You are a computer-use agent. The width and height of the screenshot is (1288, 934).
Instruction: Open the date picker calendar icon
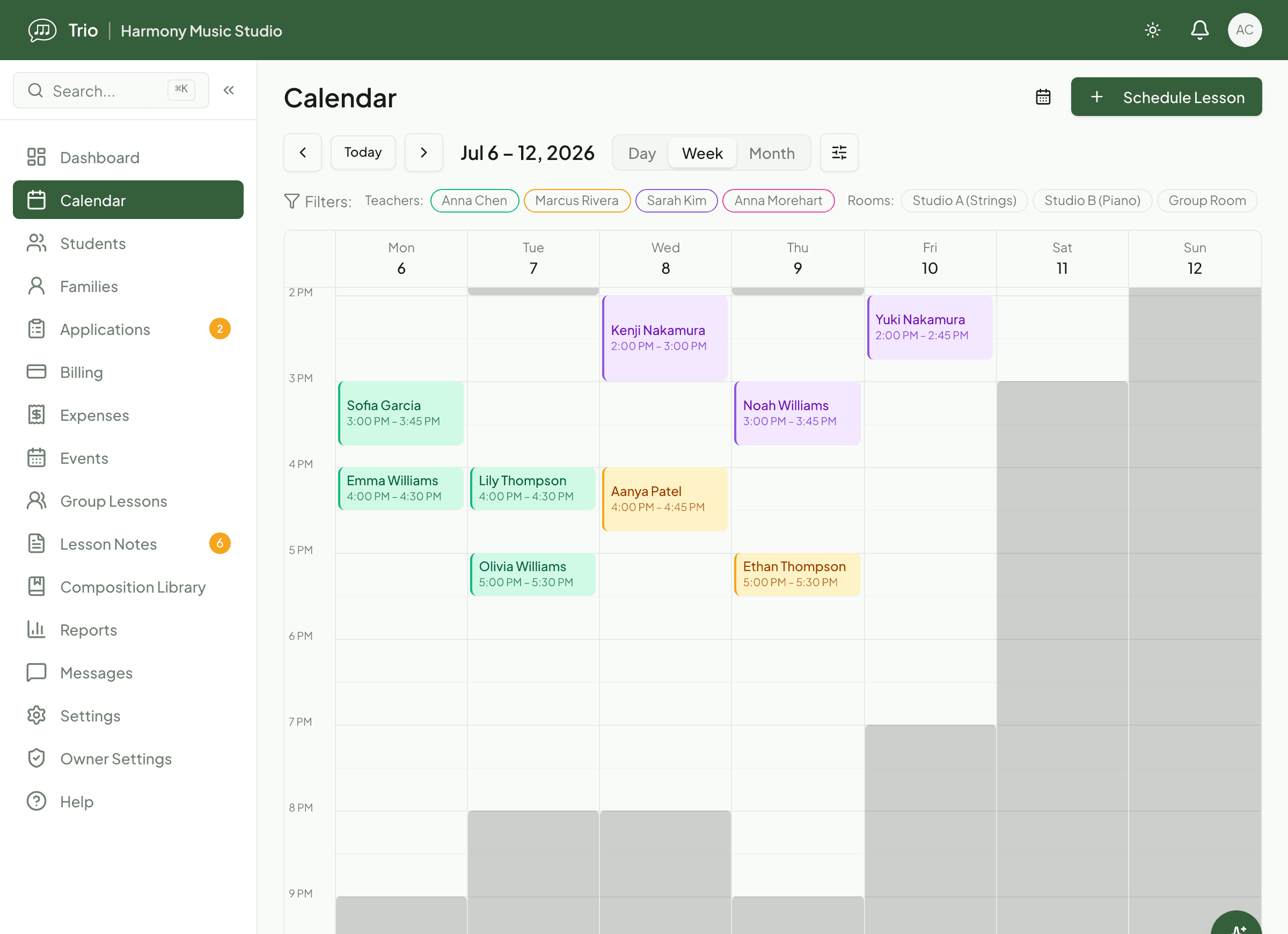1043,97
